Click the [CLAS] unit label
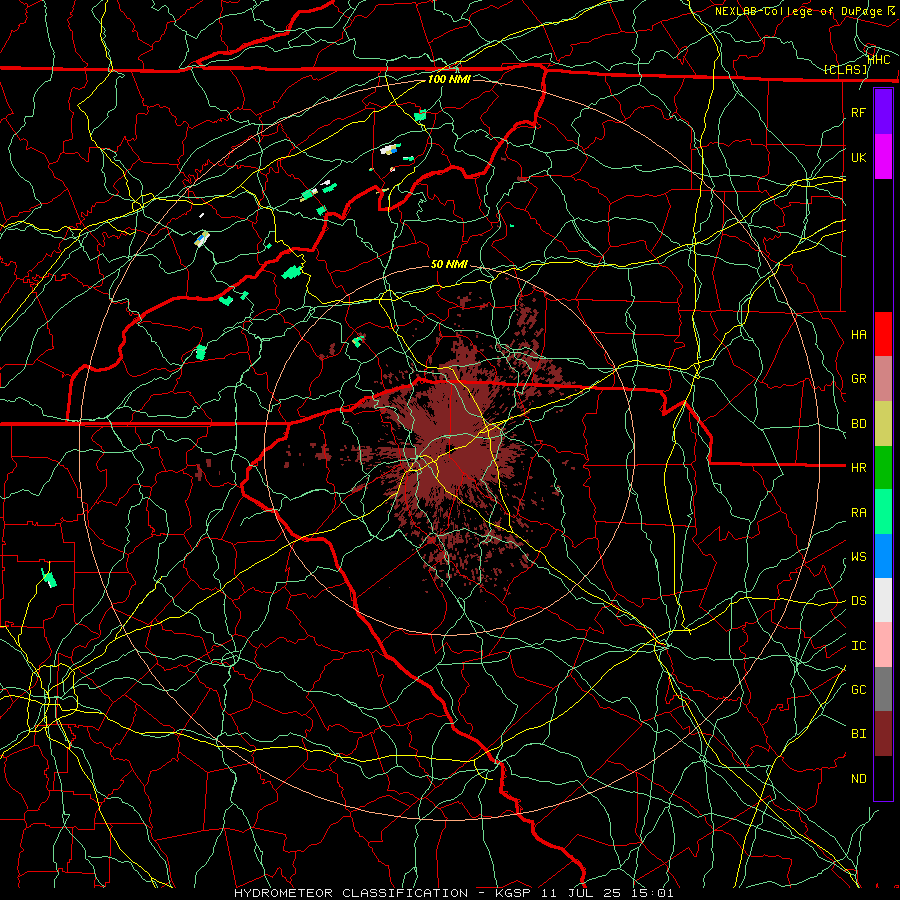The height and width of the screenshot is (900, 900). coord(845,70)
